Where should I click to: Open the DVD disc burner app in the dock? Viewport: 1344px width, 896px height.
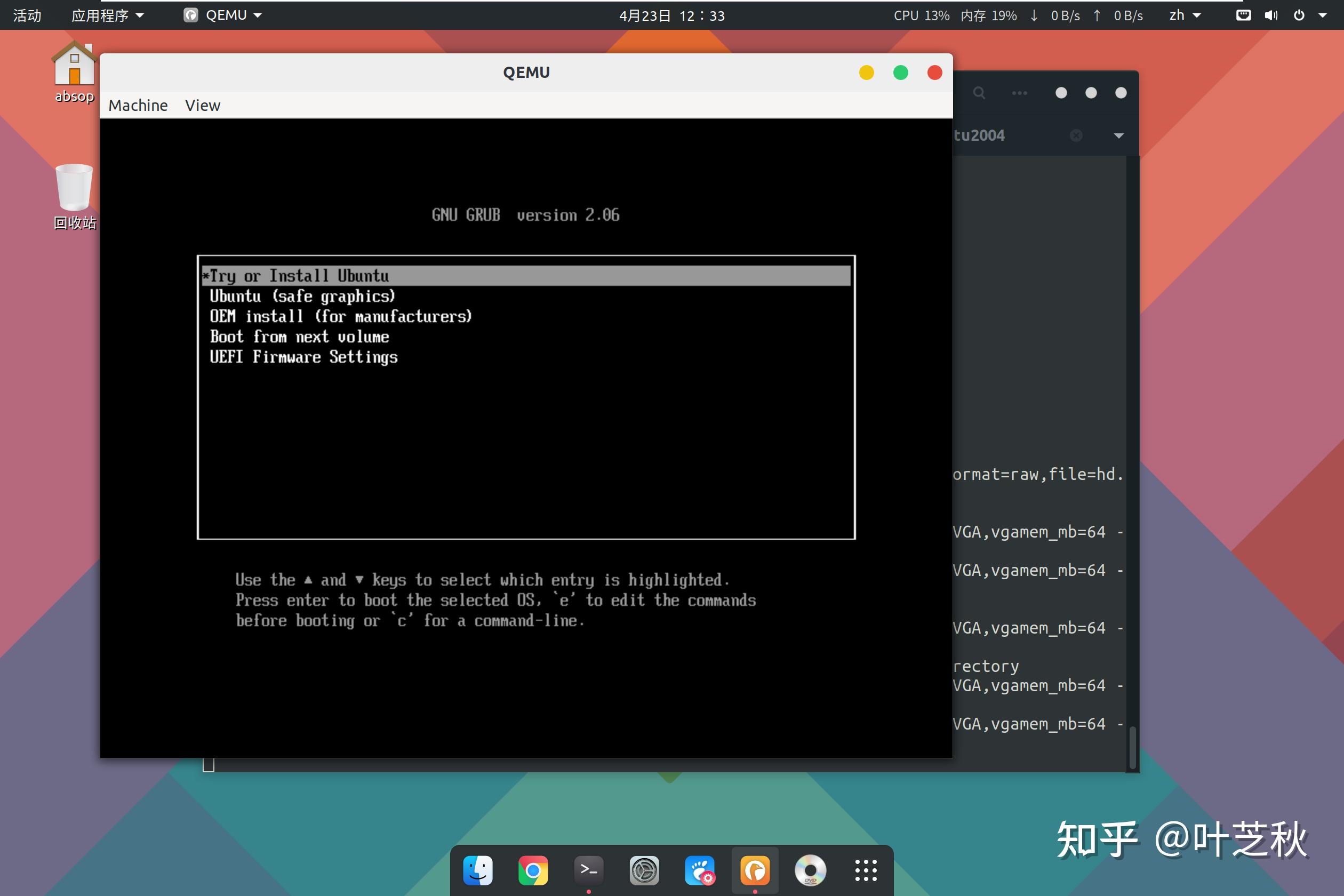pyautogui.click(x=810, y=870)
